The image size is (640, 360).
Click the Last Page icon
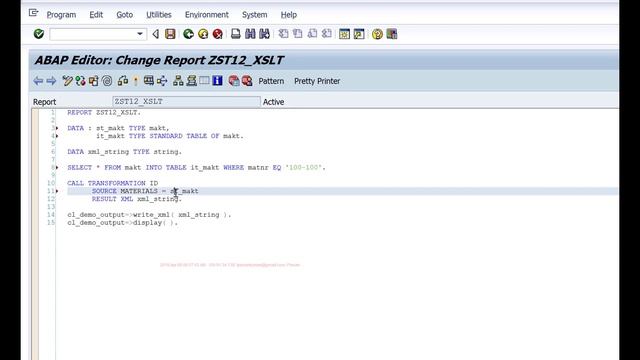coord(327,34)
